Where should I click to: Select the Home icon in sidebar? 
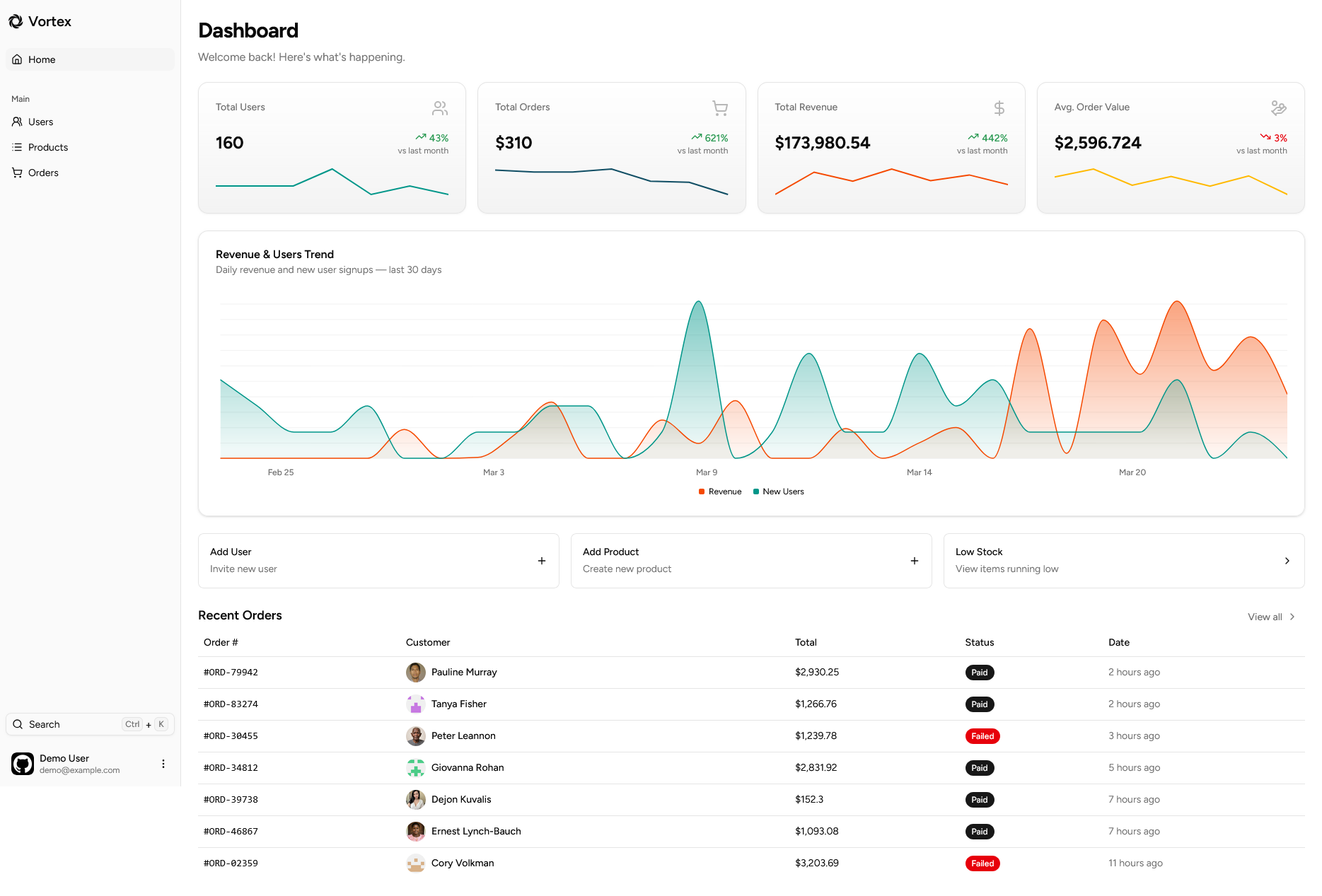click(17, 59)
